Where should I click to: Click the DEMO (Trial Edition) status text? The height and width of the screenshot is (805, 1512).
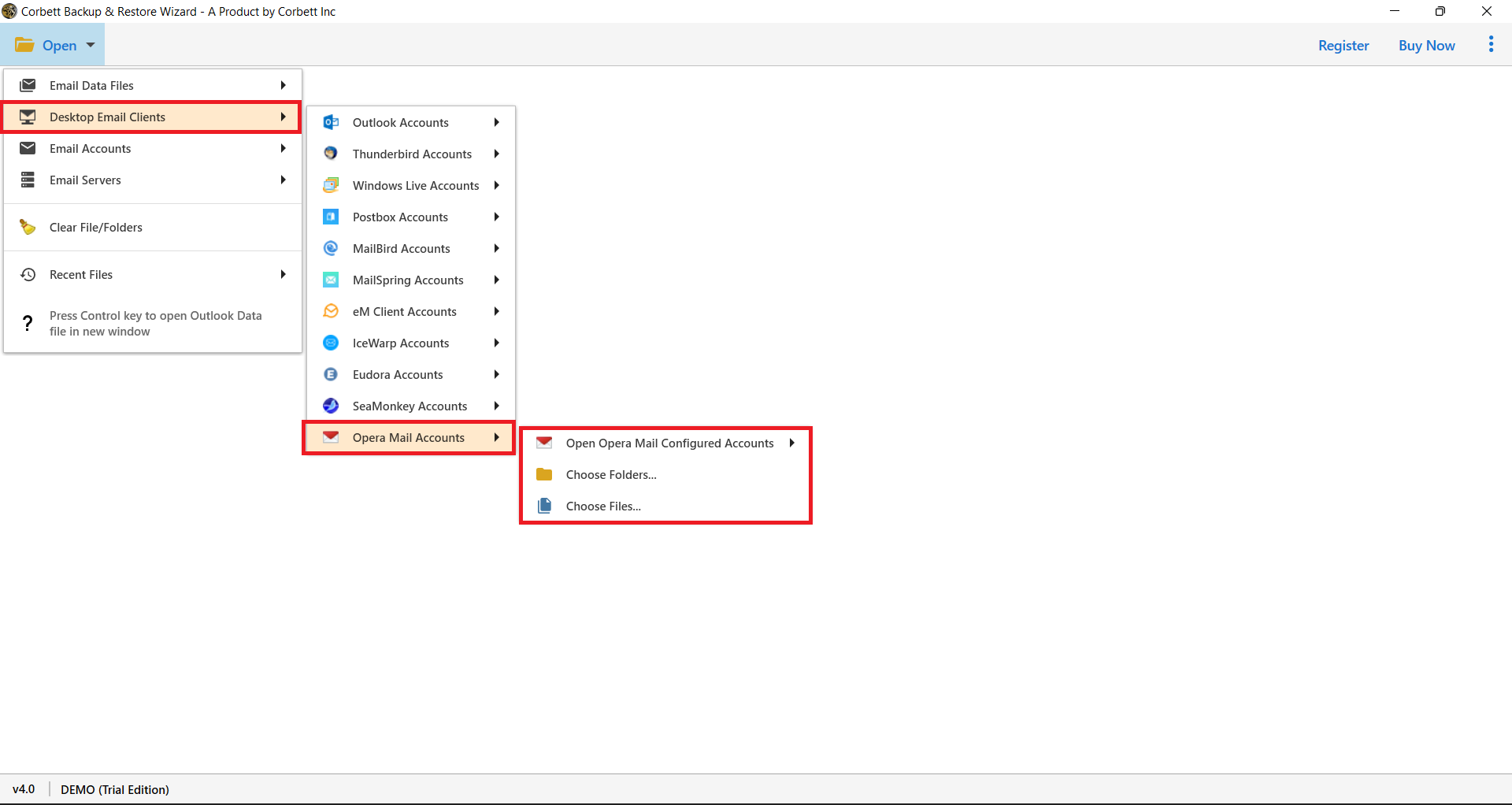click(x=115, y=789)
